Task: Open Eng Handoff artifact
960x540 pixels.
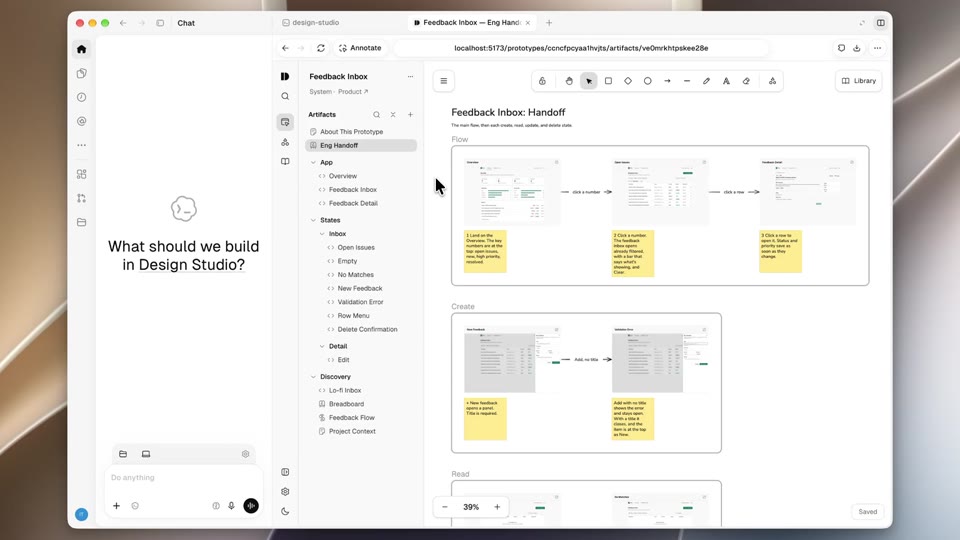Action: pos(361,145)
